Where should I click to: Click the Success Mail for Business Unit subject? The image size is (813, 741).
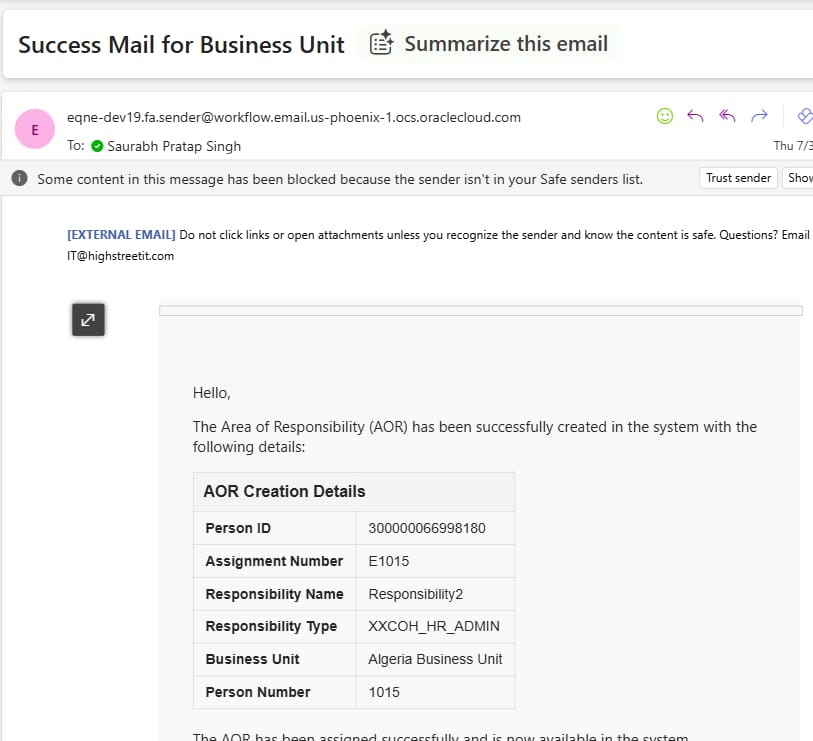181,45
